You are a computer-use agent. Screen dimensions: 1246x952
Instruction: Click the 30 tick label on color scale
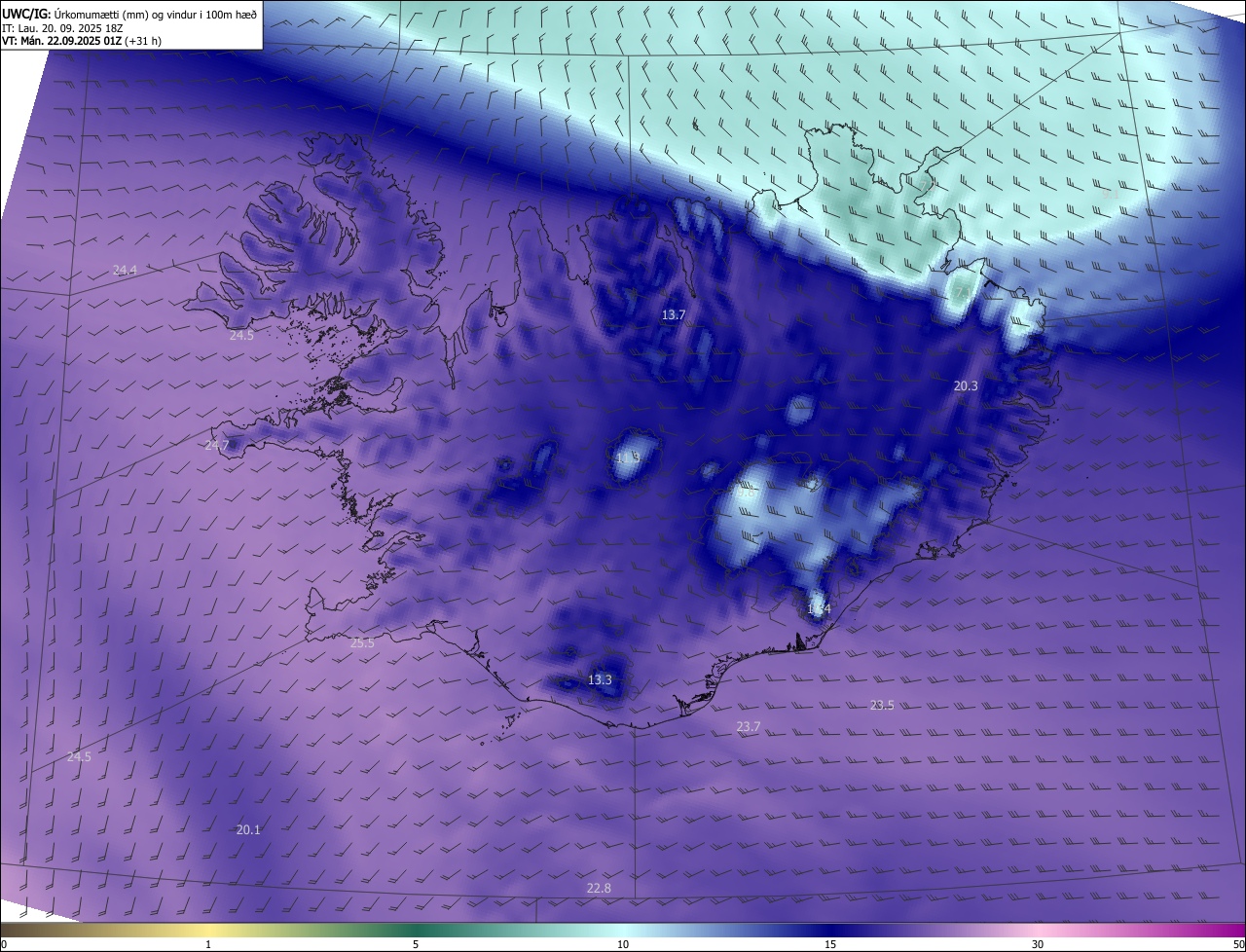pos(1038,944)
